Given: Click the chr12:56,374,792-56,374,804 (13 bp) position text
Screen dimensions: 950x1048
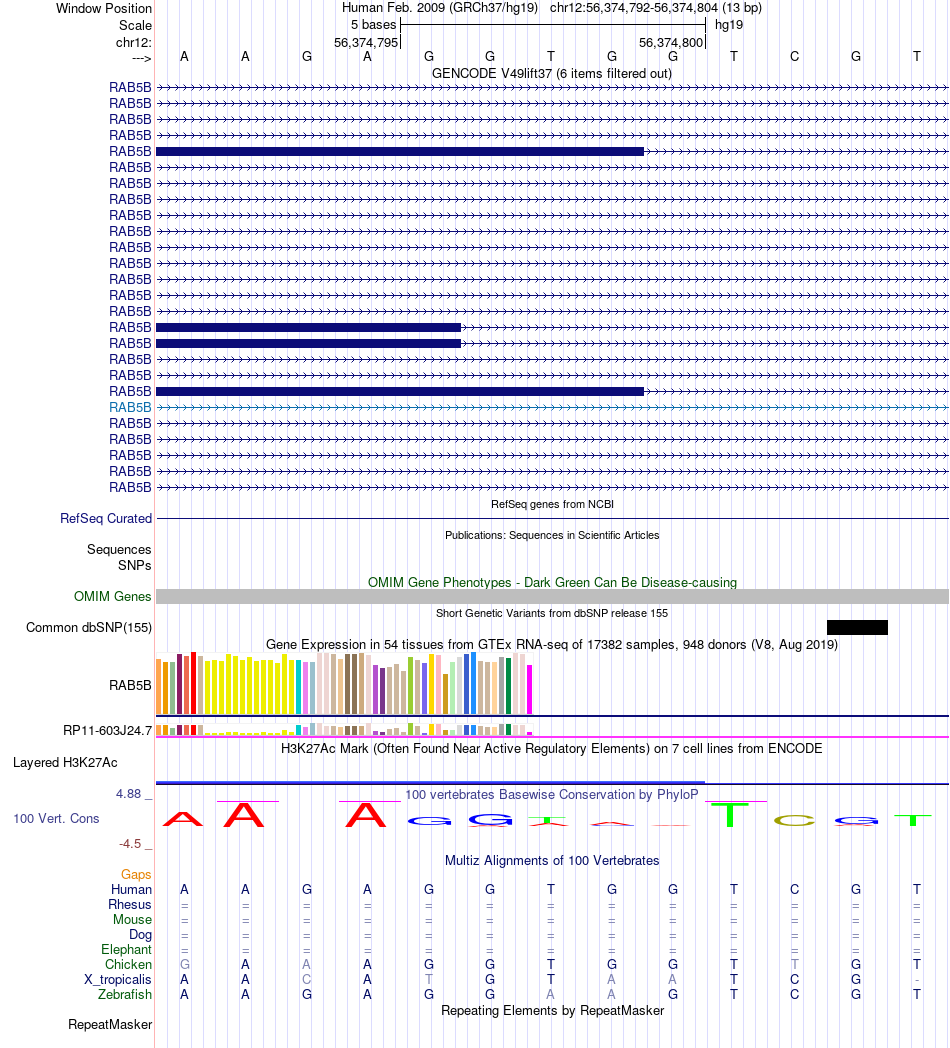Looking at the screenshot, I should pos(656,8).
